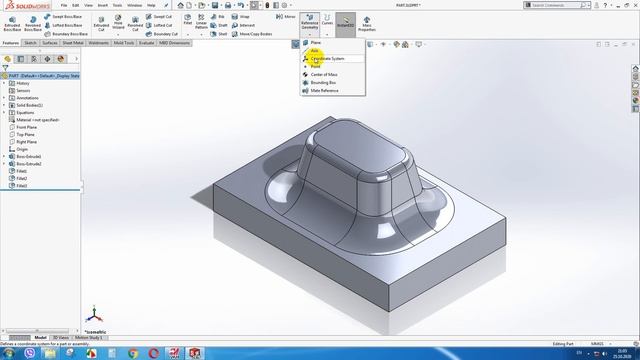Switch to the Motion Study 1 tab
Screen dimensions: 640x360
[89, 338]
